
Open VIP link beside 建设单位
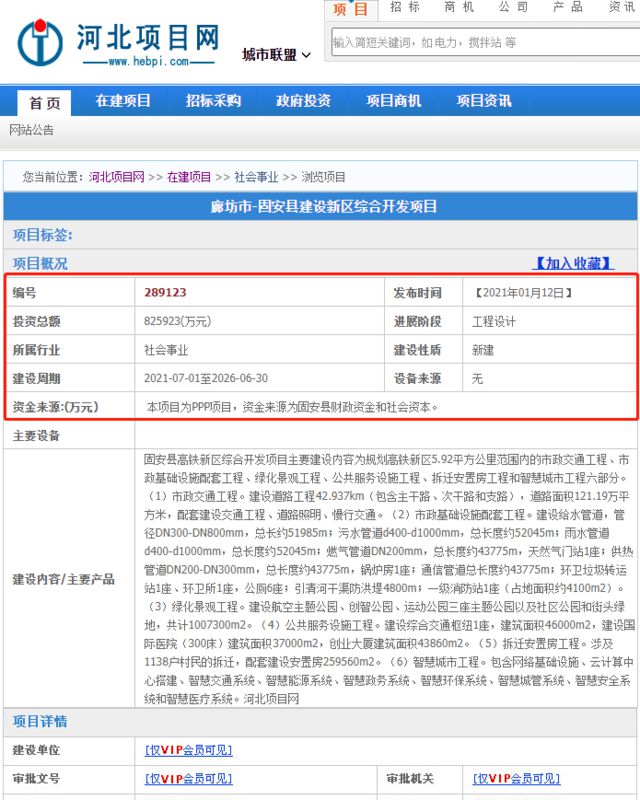click(x=189, y=750)
